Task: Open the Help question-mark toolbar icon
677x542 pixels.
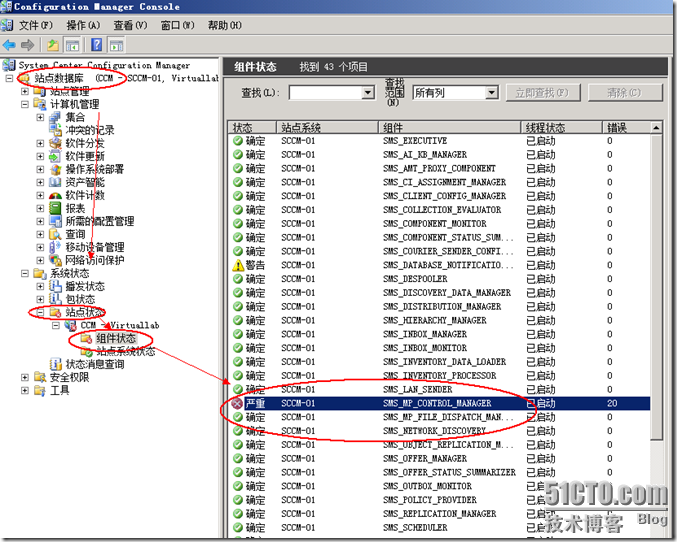Action: point(97,44)
